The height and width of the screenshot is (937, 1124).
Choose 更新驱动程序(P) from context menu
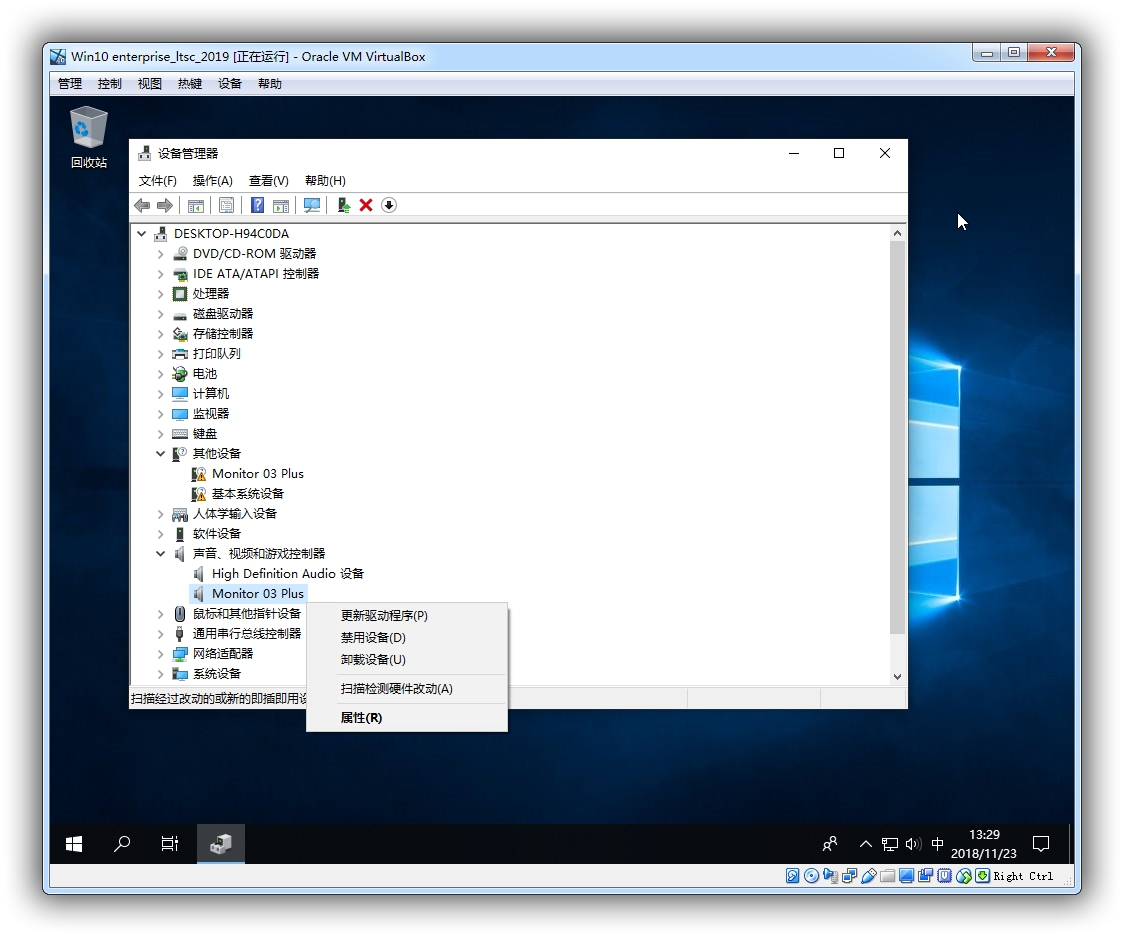[x=384, y=616]
